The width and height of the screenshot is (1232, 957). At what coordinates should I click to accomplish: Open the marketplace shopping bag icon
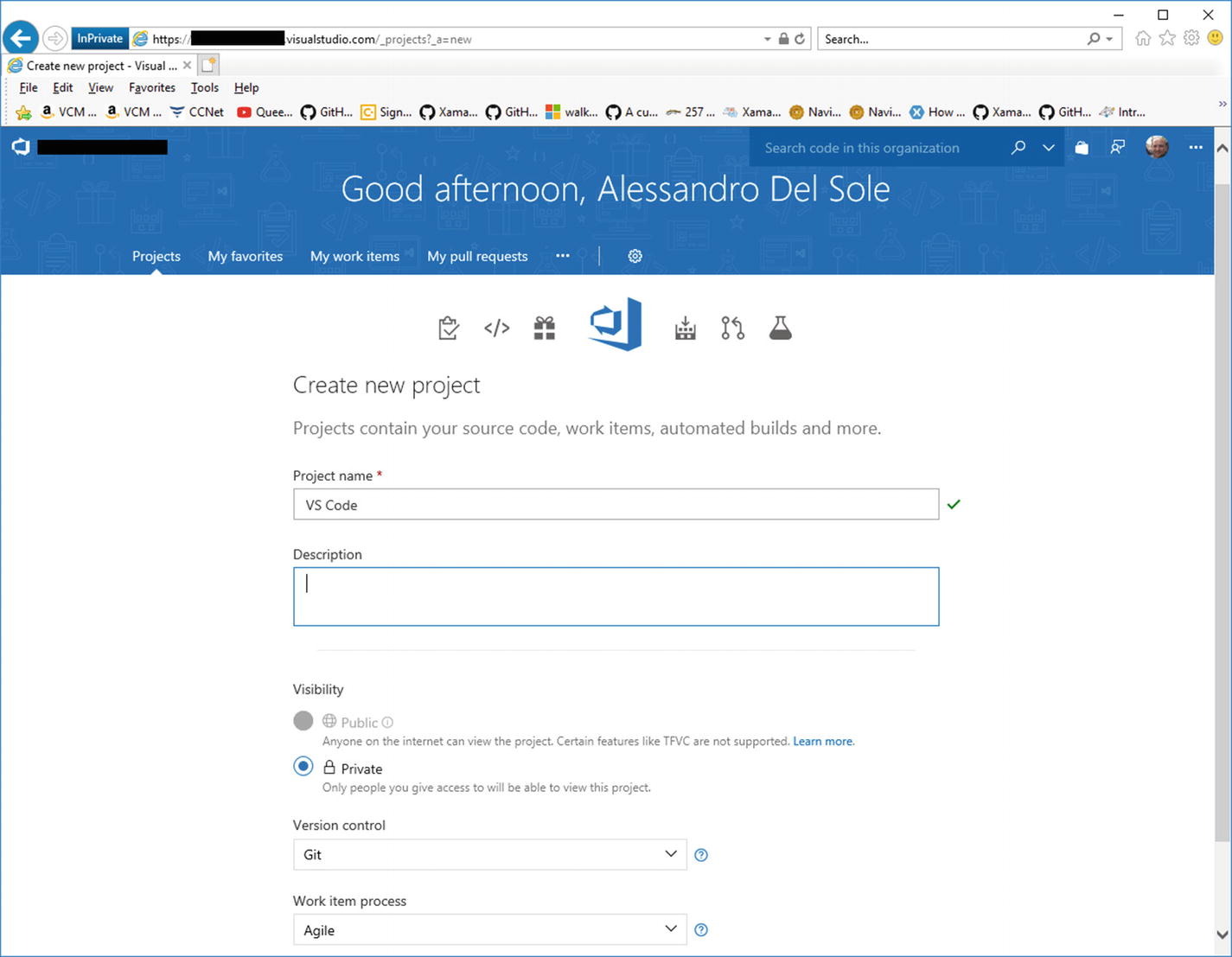point(1082,148)
